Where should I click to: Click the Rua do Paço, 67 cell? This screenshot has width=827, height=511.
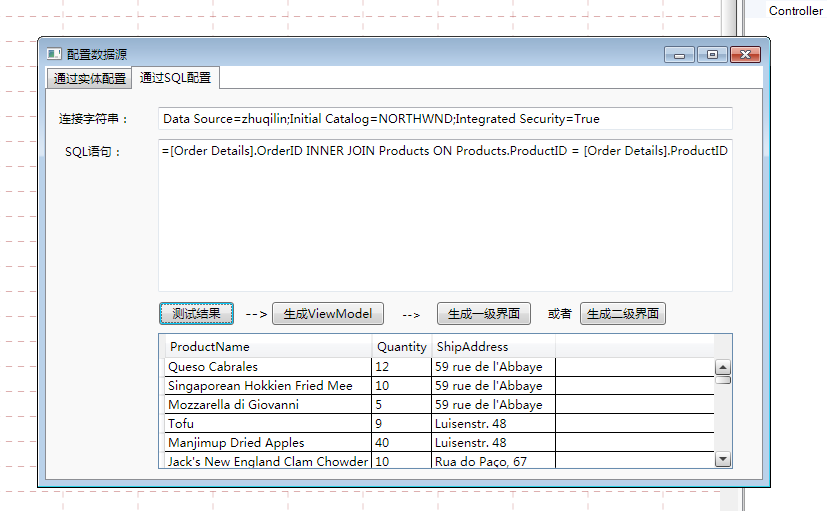494,461
